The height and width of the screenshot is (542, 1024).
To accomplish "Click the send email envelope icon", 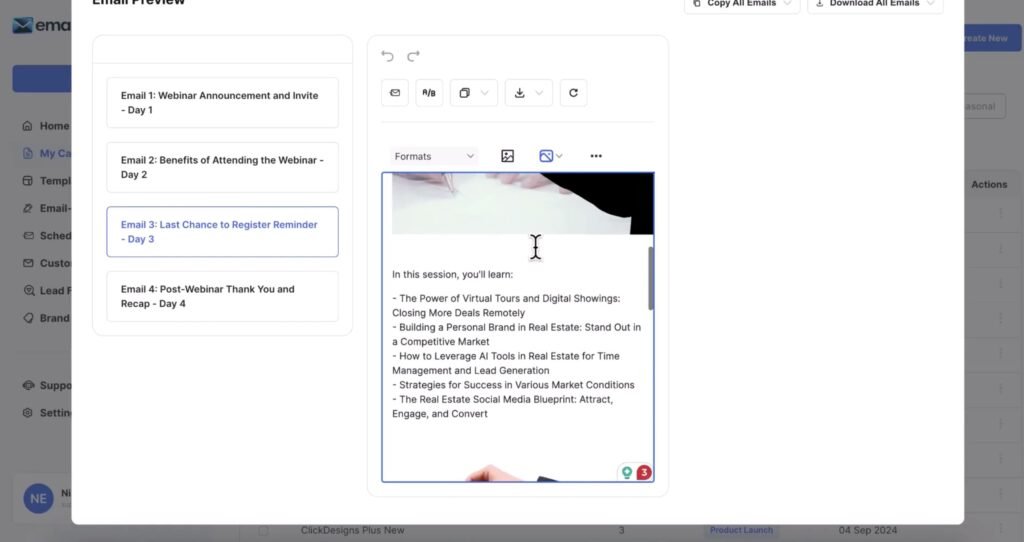I will point(395,93).
